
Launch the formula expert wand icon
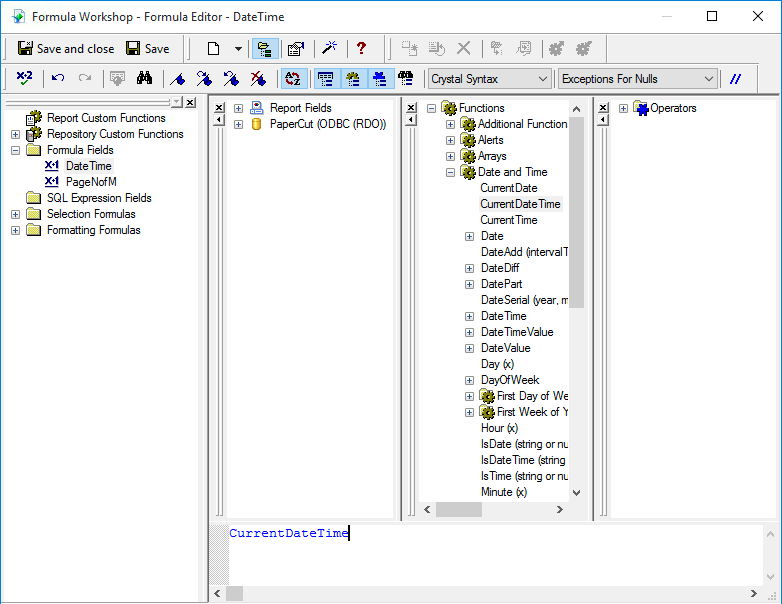(x=329, y=48)
